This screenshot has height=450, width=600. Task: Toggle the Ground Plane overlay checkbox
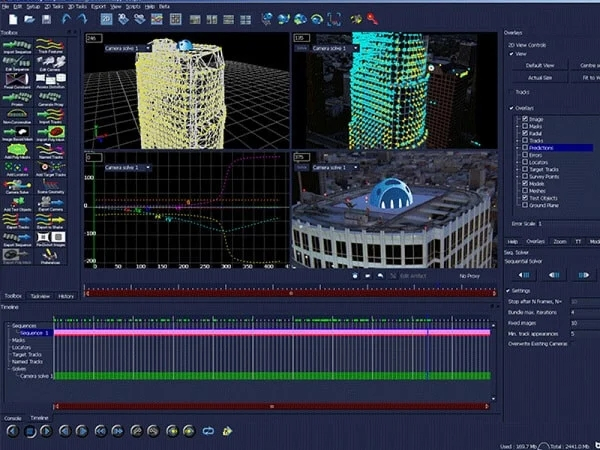coord(523,203)
